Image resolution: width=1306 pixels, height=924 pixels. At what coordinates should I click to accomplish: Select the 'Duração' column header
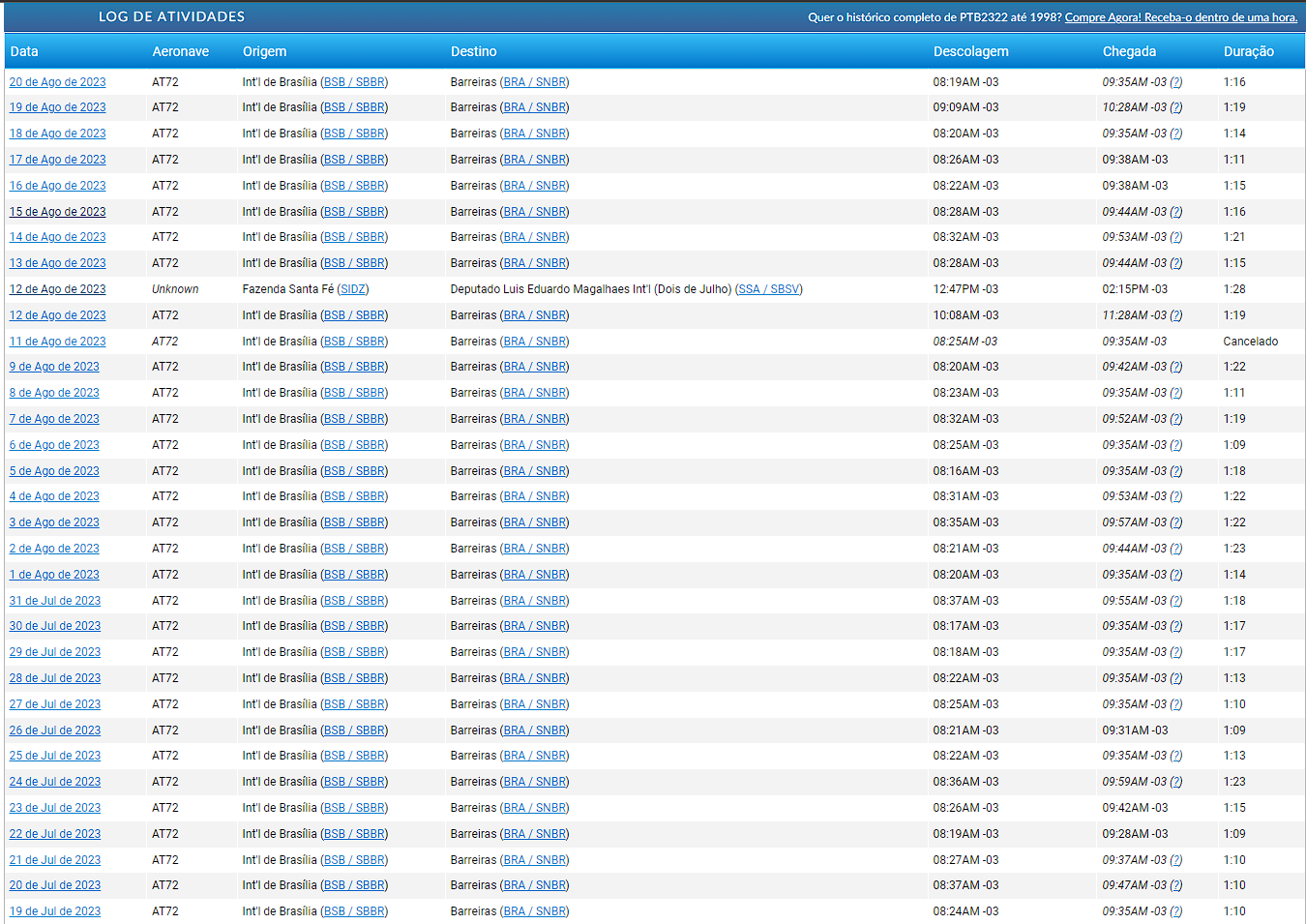pyautogui.click(x=1249, y=51)
